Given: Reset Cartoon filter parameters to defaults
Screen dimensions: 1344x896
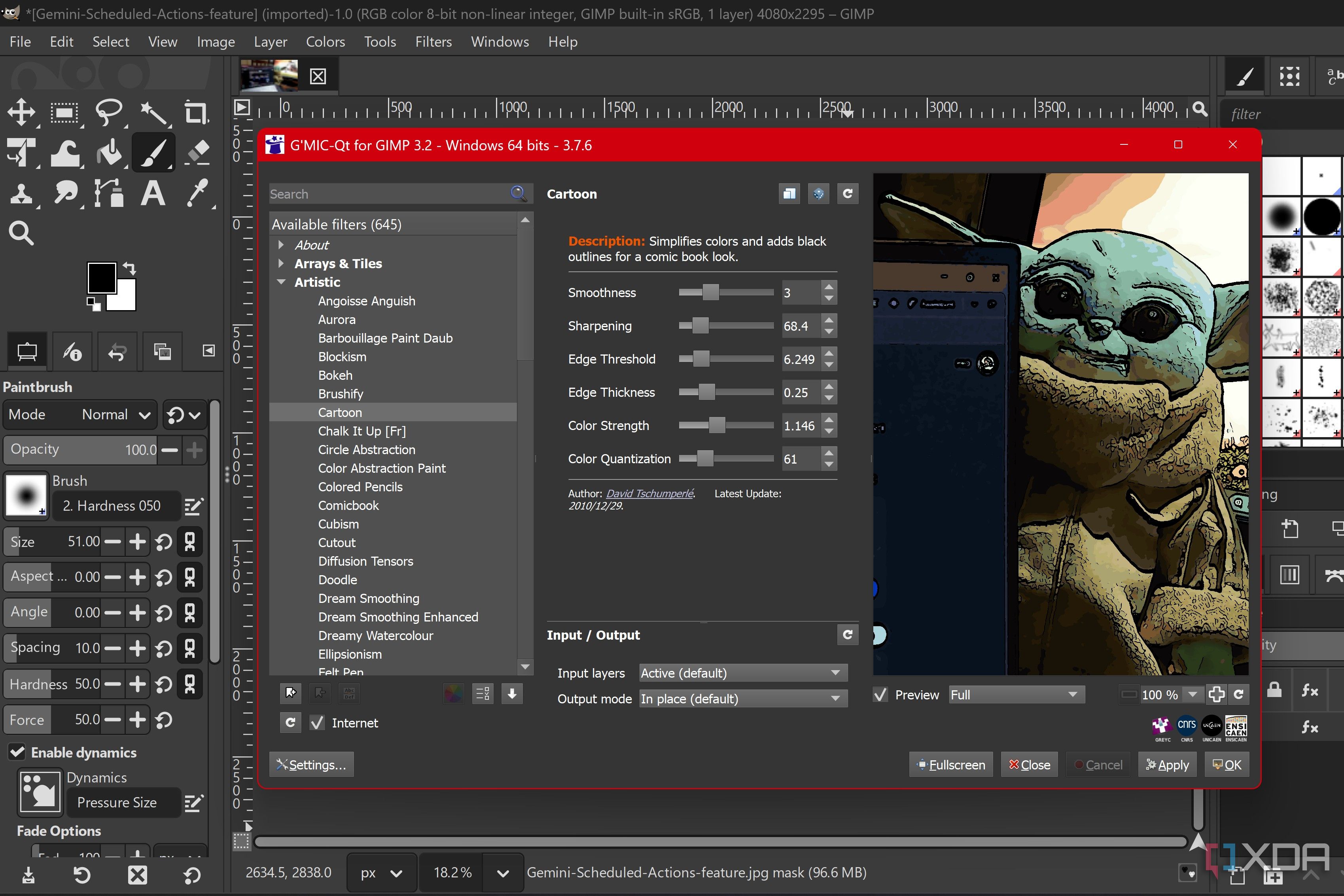Looking at the screenshot, I should (848, 194).
